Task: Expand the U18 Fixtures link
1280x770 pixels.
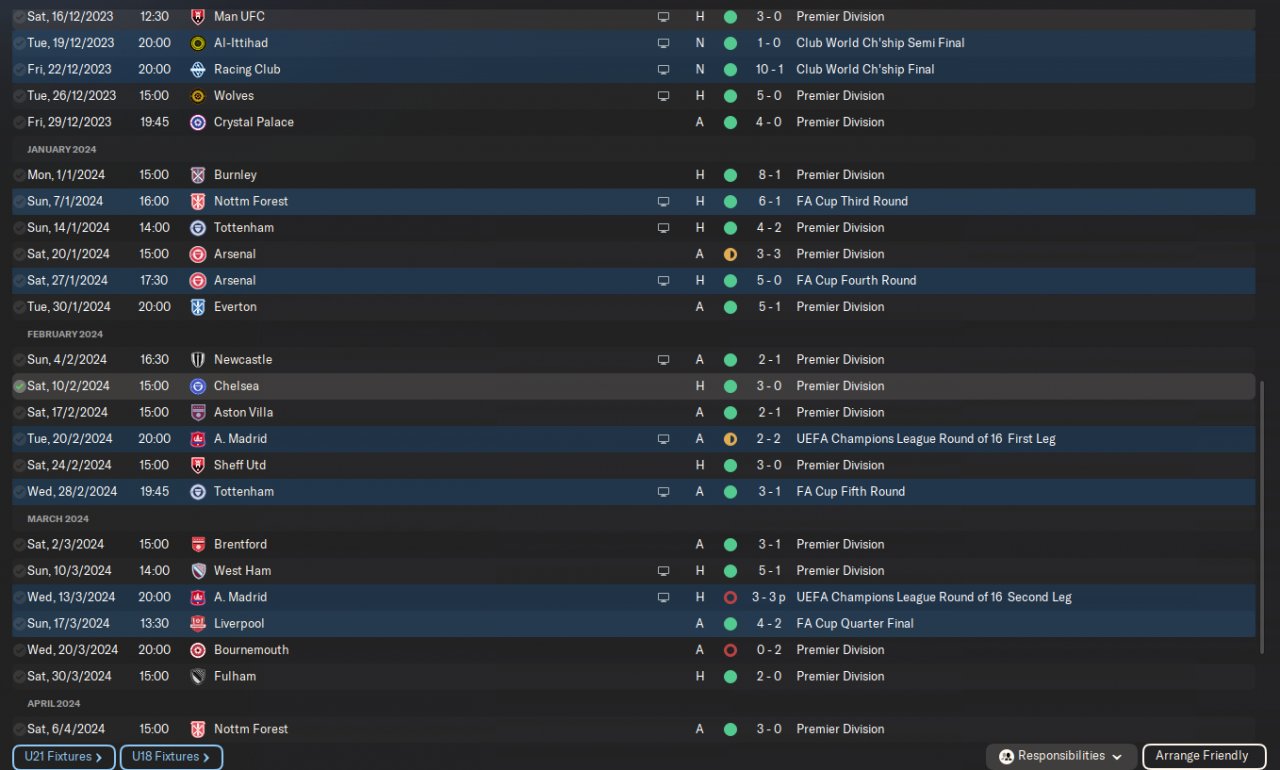Action: pos(171,757)
